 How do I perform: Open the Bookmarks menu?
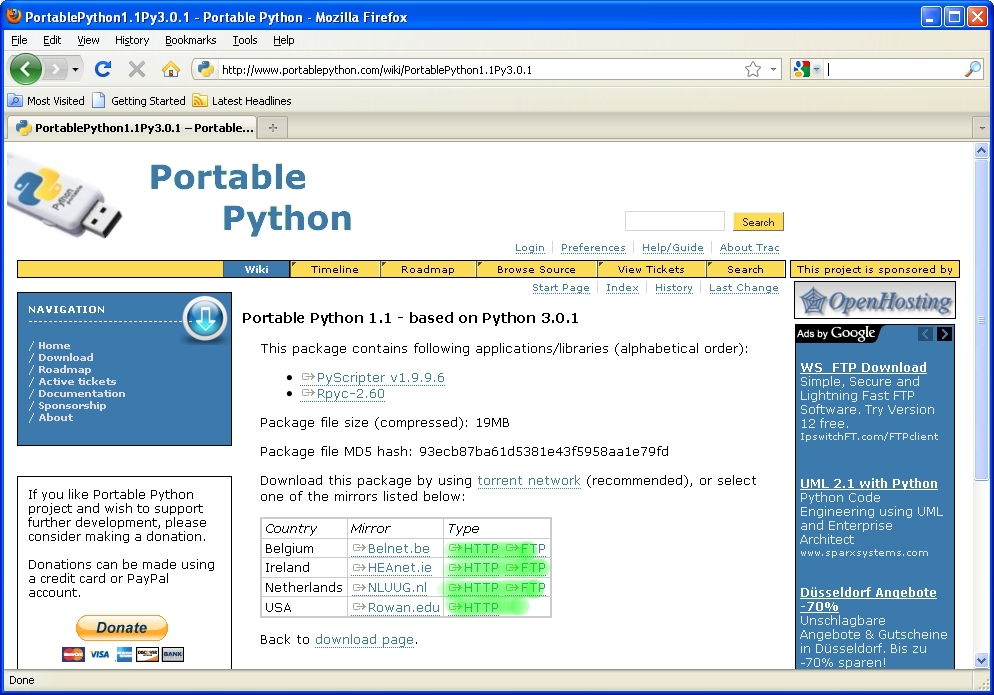click(190, 40)
